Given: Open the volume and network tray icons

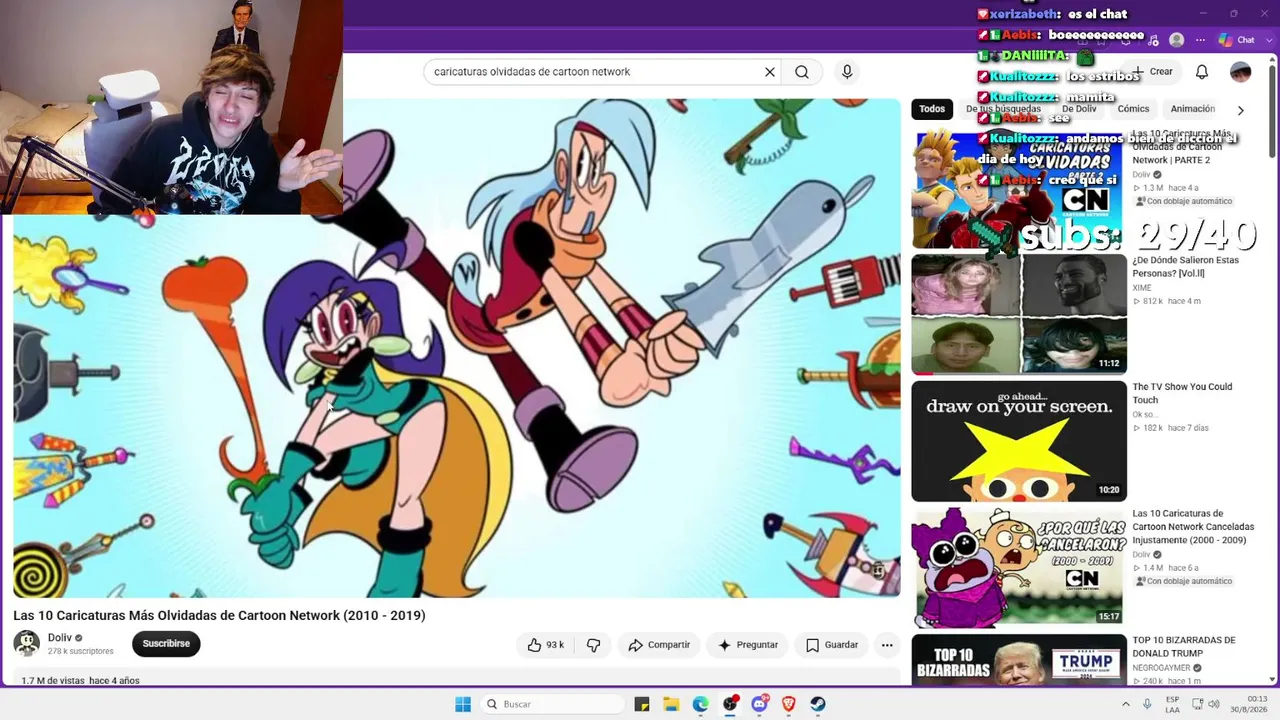Looking at the screenshot, I should (x=1205, y=704).
